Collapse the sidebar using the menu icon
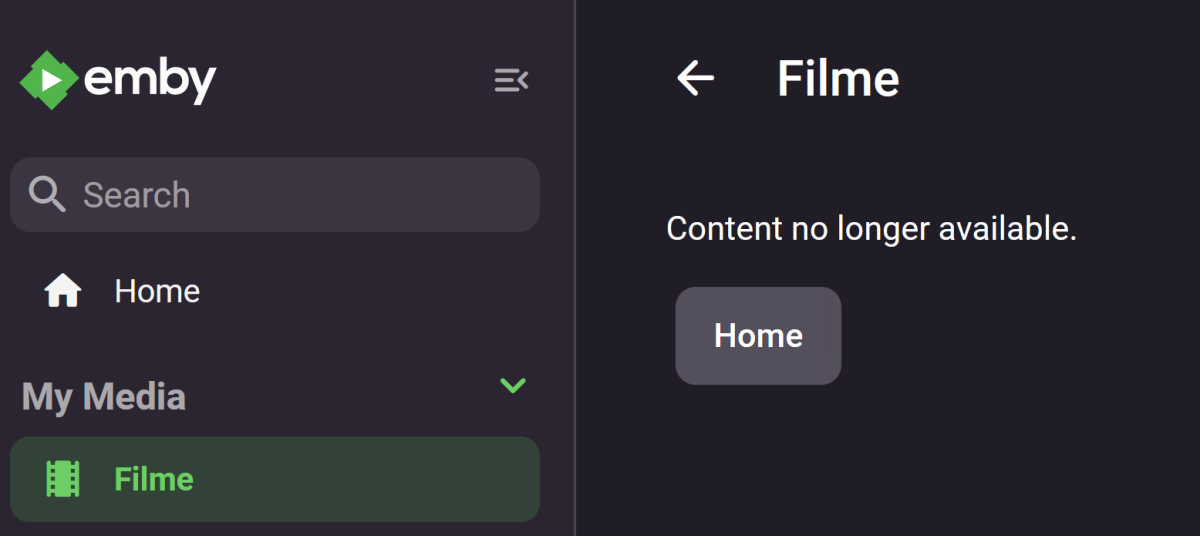 pos(511,80)
